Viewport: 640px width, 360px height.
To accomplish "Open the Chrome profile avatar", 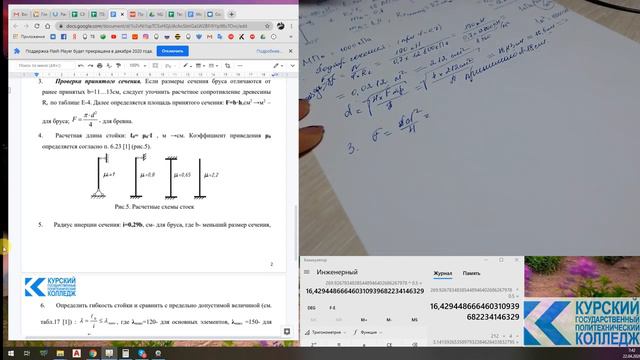I will coord(280,26).
